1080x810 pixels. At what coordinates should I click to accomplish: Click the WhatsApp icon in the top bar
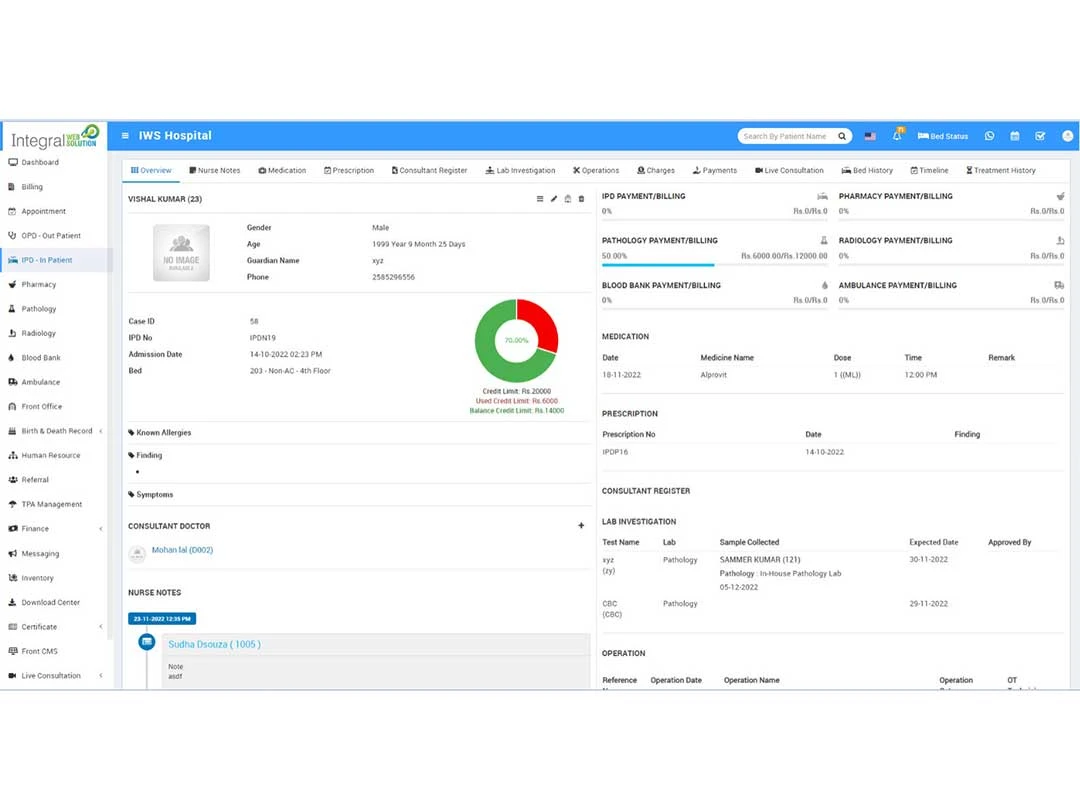[990, 136]
